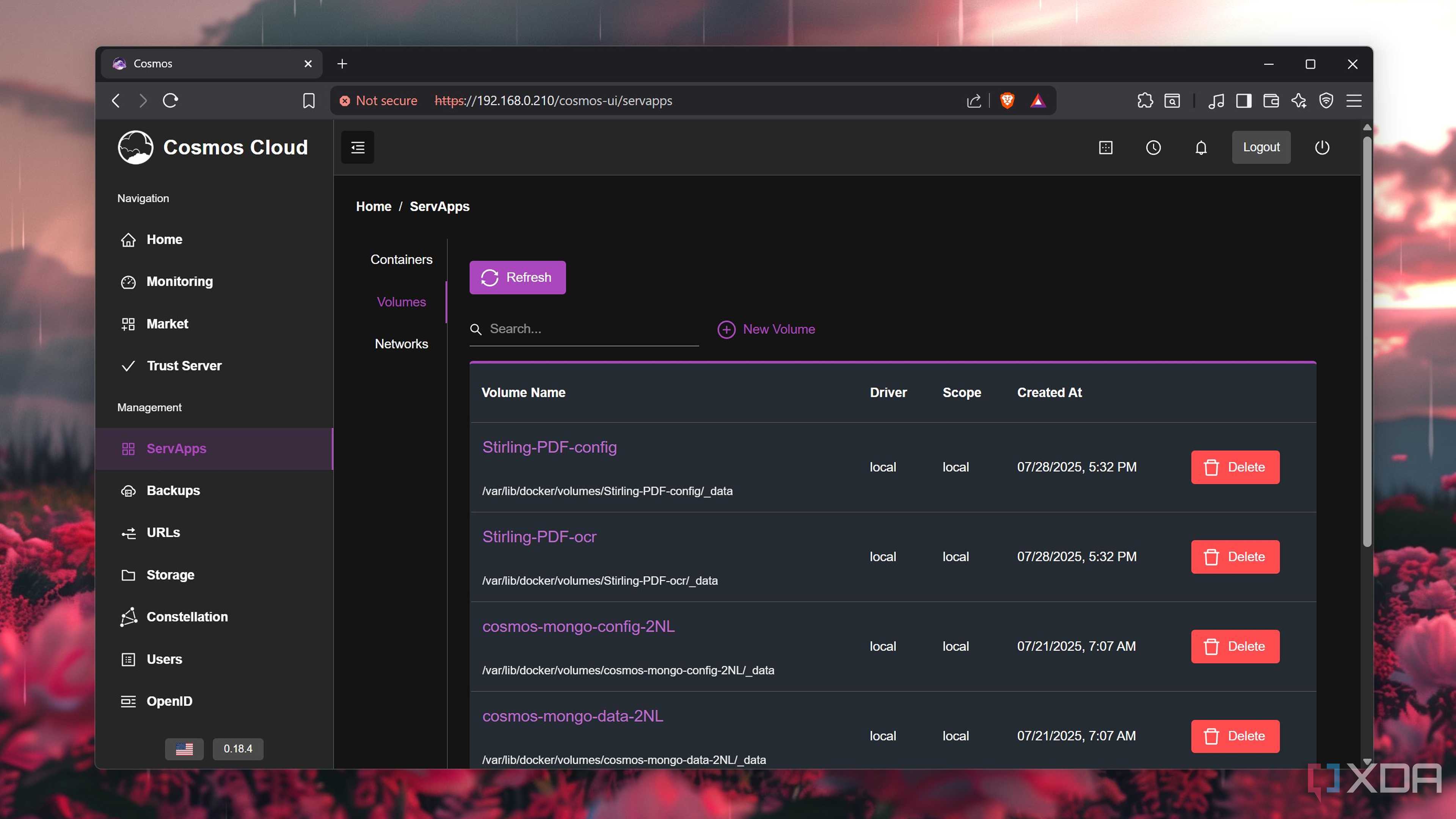
Task: Open Brave Shields lion icon
Action: [x=1007, y=100]
